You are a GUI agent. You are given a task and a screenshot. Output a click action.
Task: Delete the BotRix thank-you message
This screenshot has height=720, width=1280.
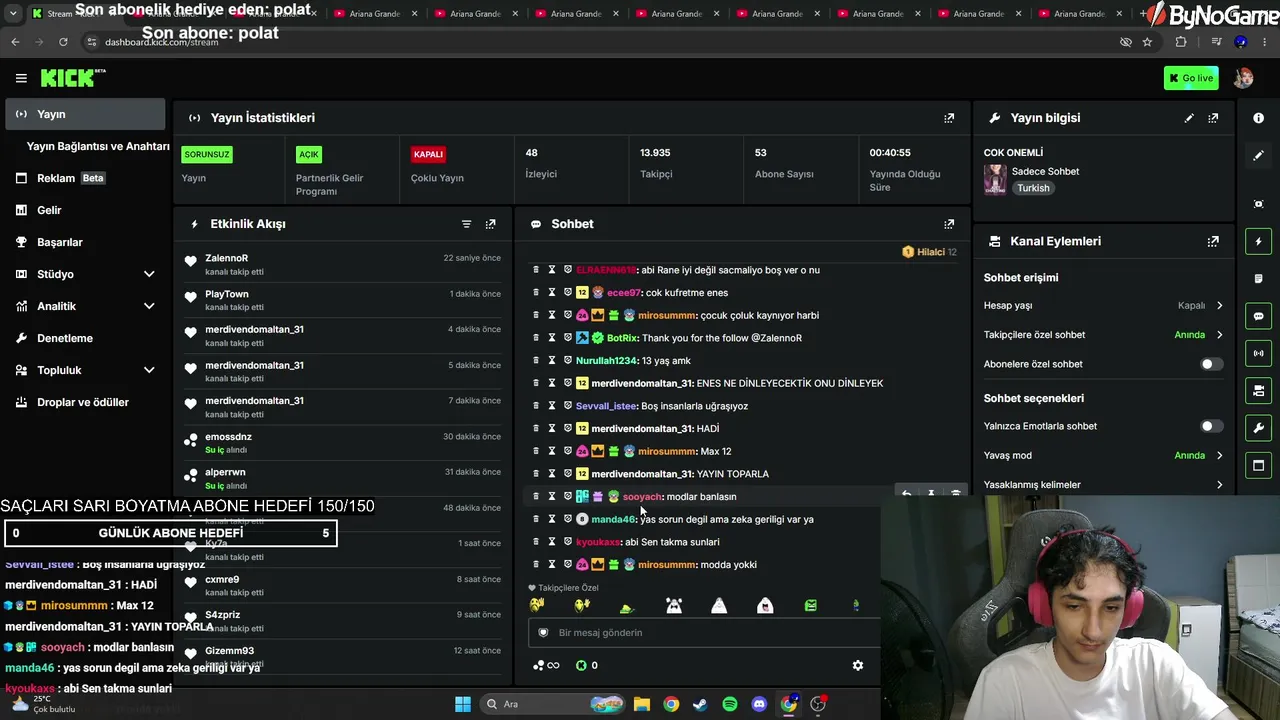(x=536, y=338)
